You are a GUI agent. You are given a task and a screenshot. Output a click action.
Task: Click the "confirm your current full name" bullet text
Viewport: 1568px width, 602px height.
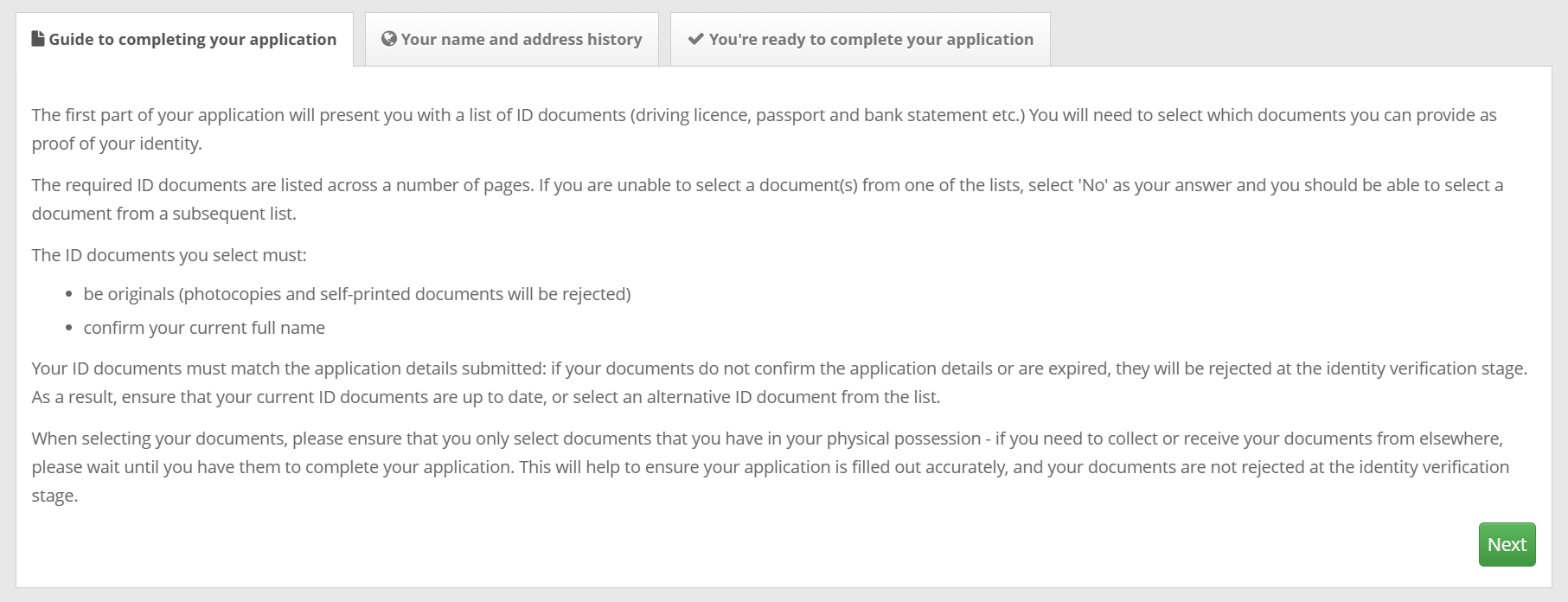pyautogui.click(x=204, y=328)
